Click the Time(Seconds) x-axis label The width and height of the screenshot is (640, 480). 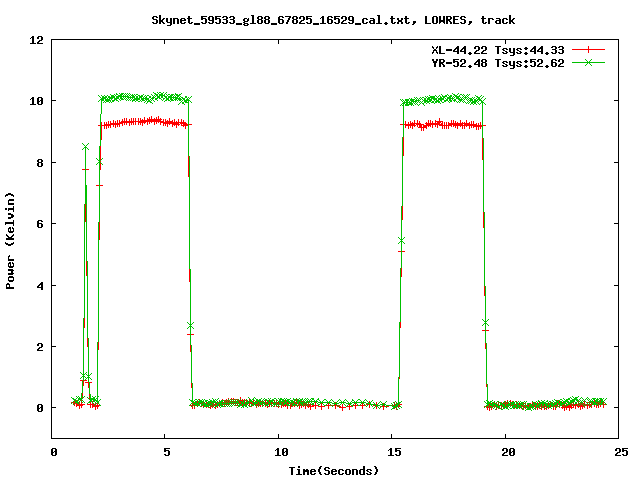tap(334, 471)
